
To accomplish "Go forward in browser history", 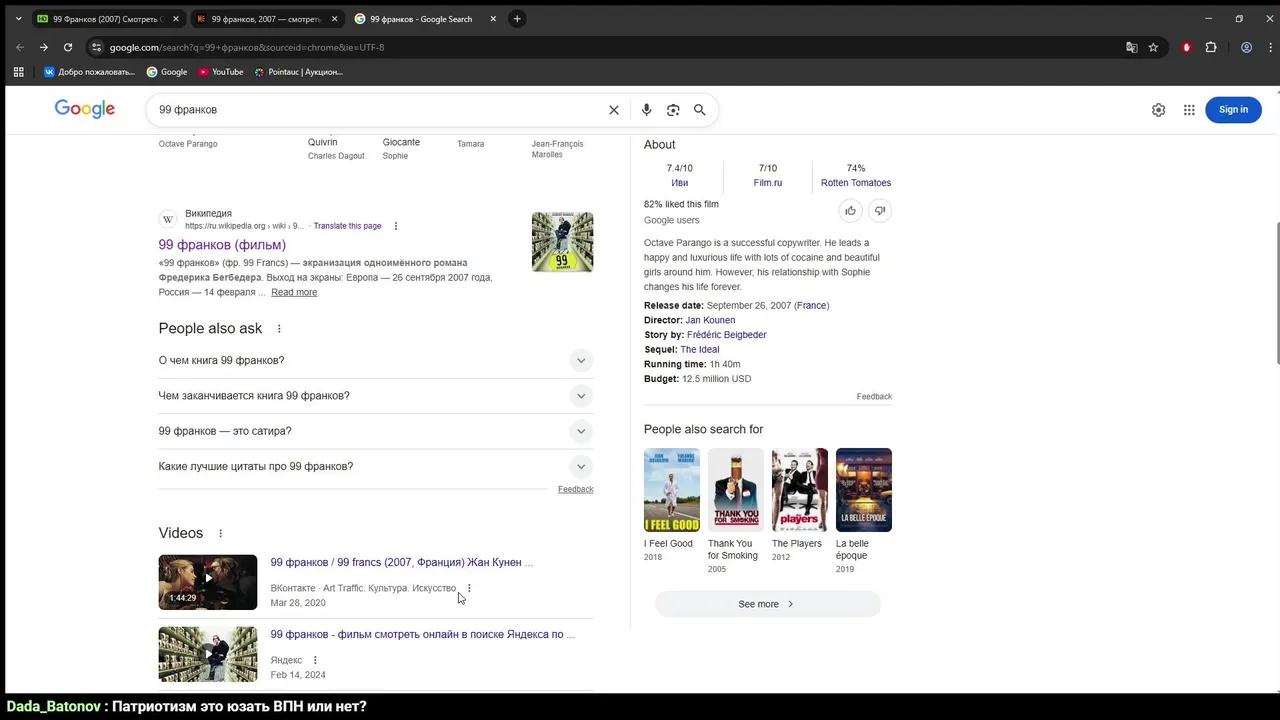I will (x=44, y=47).
